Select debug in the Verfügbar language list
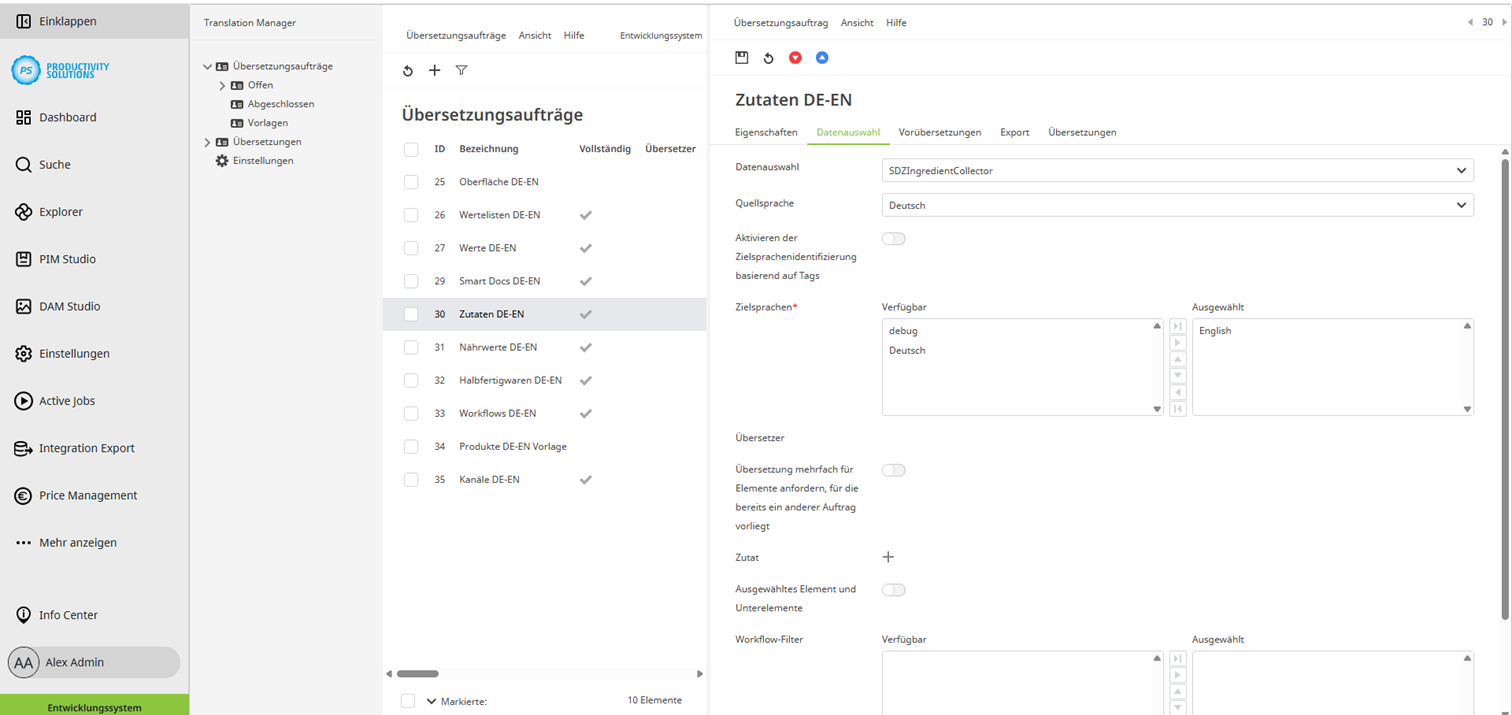 click(903, 330)
